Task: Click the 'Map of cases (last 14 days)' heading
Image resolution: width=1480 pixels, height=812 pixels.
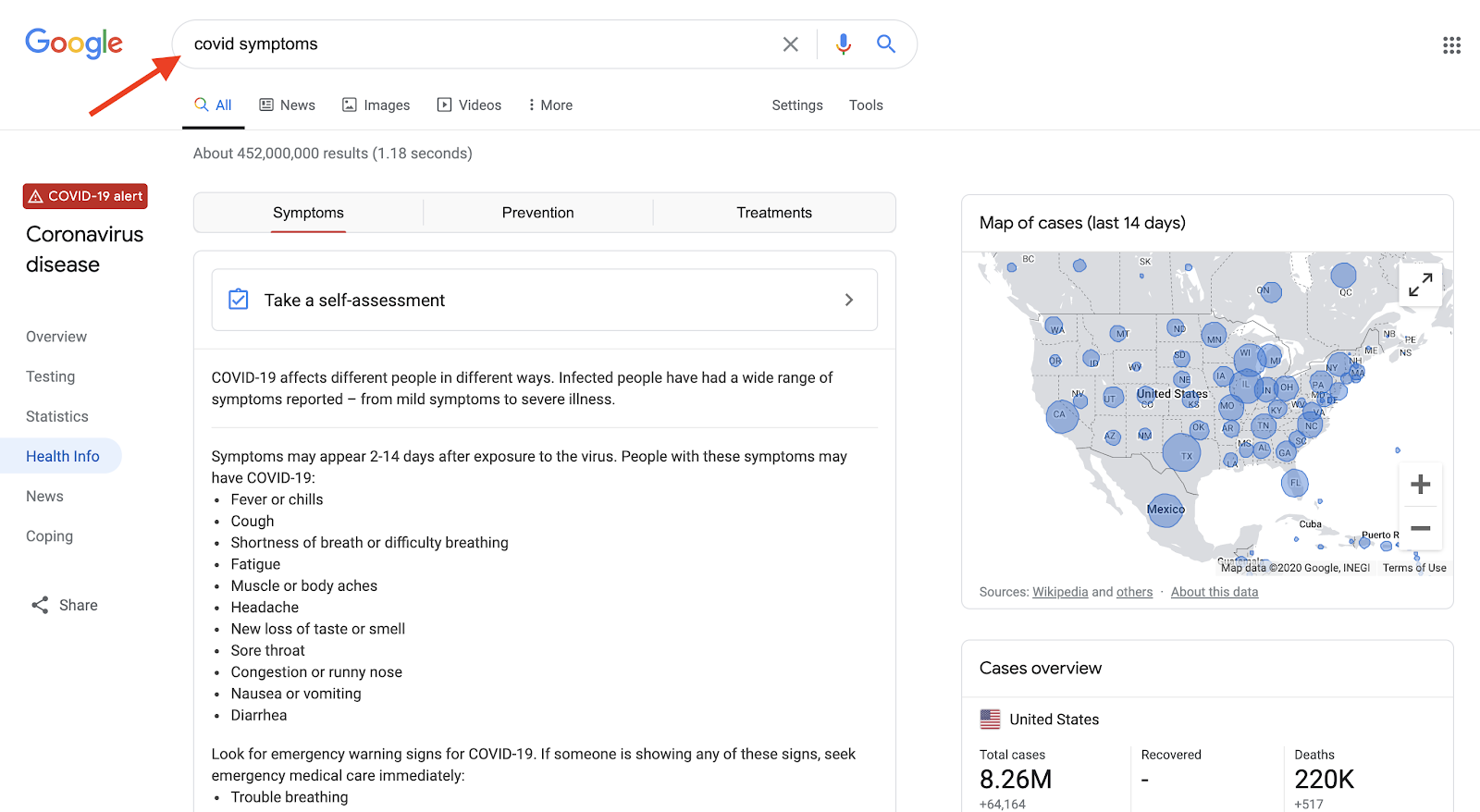Action: click(x=1082, y=223)
